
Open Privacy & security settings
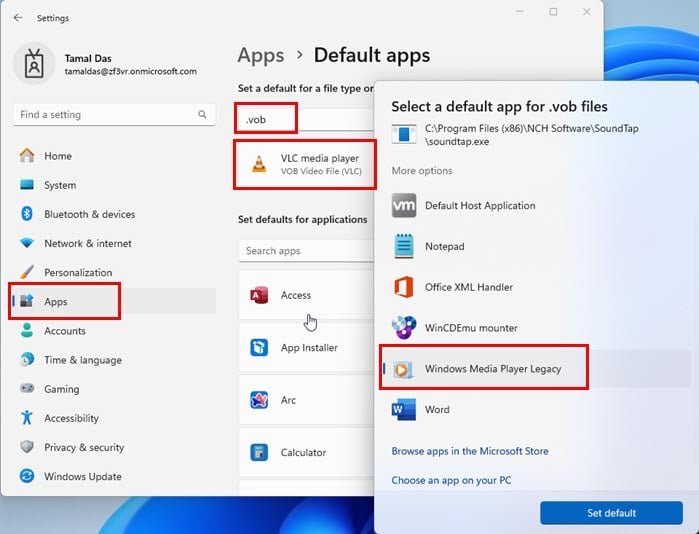click(x=84, y=447)
